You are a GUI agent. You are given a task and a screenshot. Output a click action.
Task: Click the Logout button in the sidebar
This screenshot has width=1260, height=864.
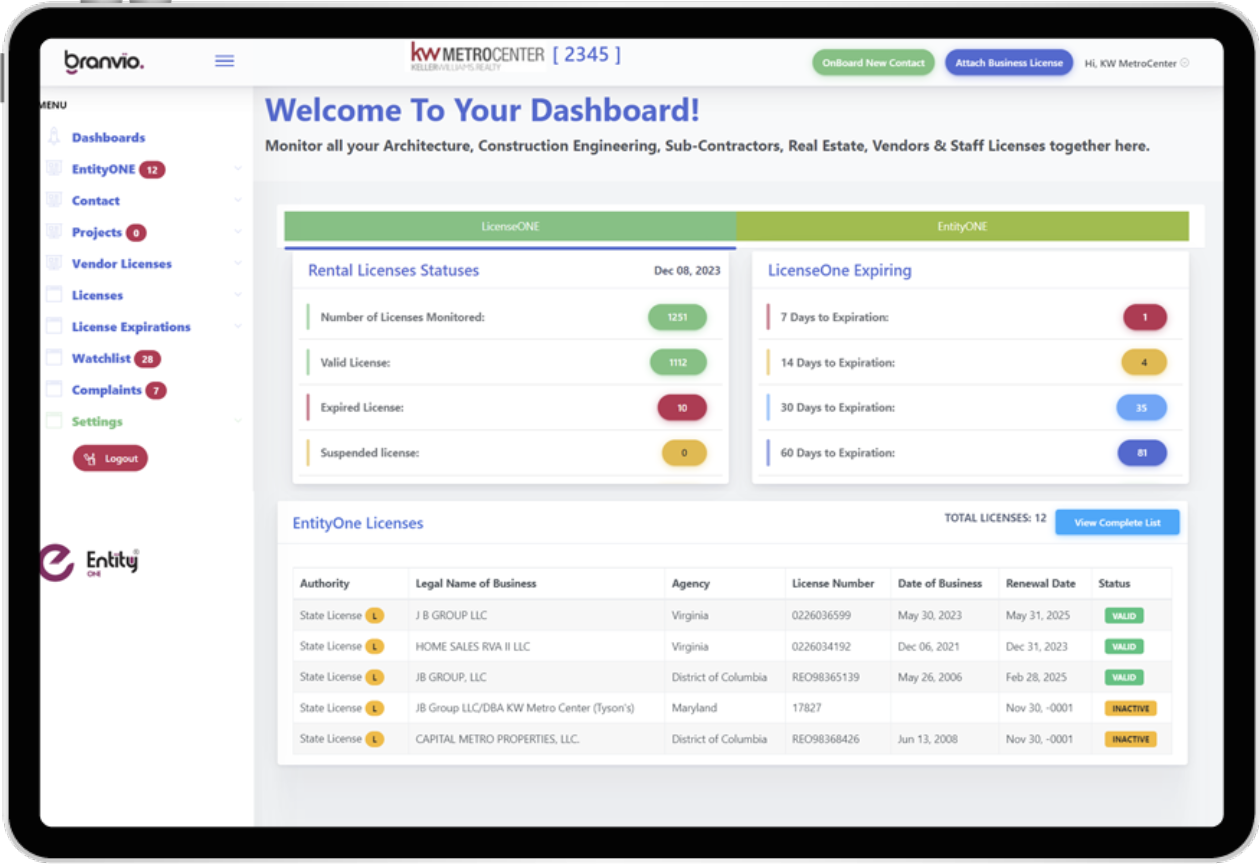coord(110,457)
